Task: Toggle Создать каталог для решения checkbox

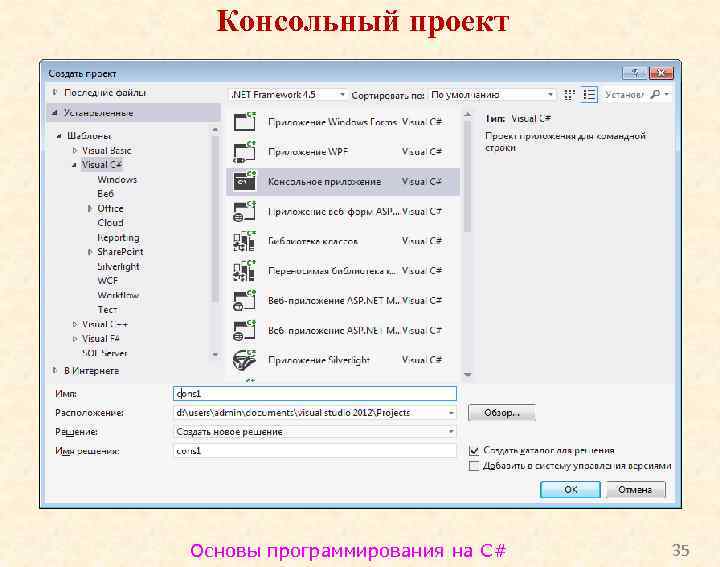Action: [474, 451]
